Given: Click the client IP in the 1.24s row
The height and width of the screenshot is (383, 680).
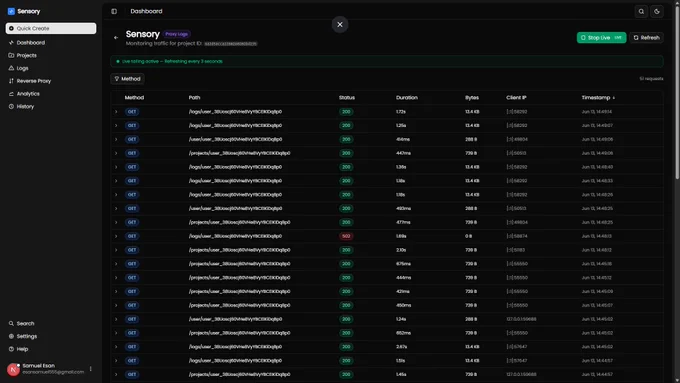Looking at the screenshot, I should click(x=521, y=319).
